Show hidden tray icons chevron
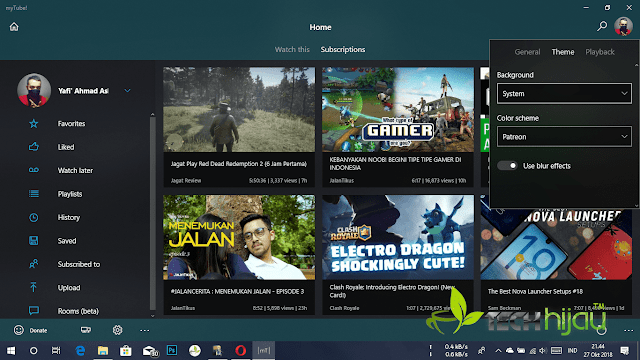Viewport: 640px width, 360px height. 498,351
